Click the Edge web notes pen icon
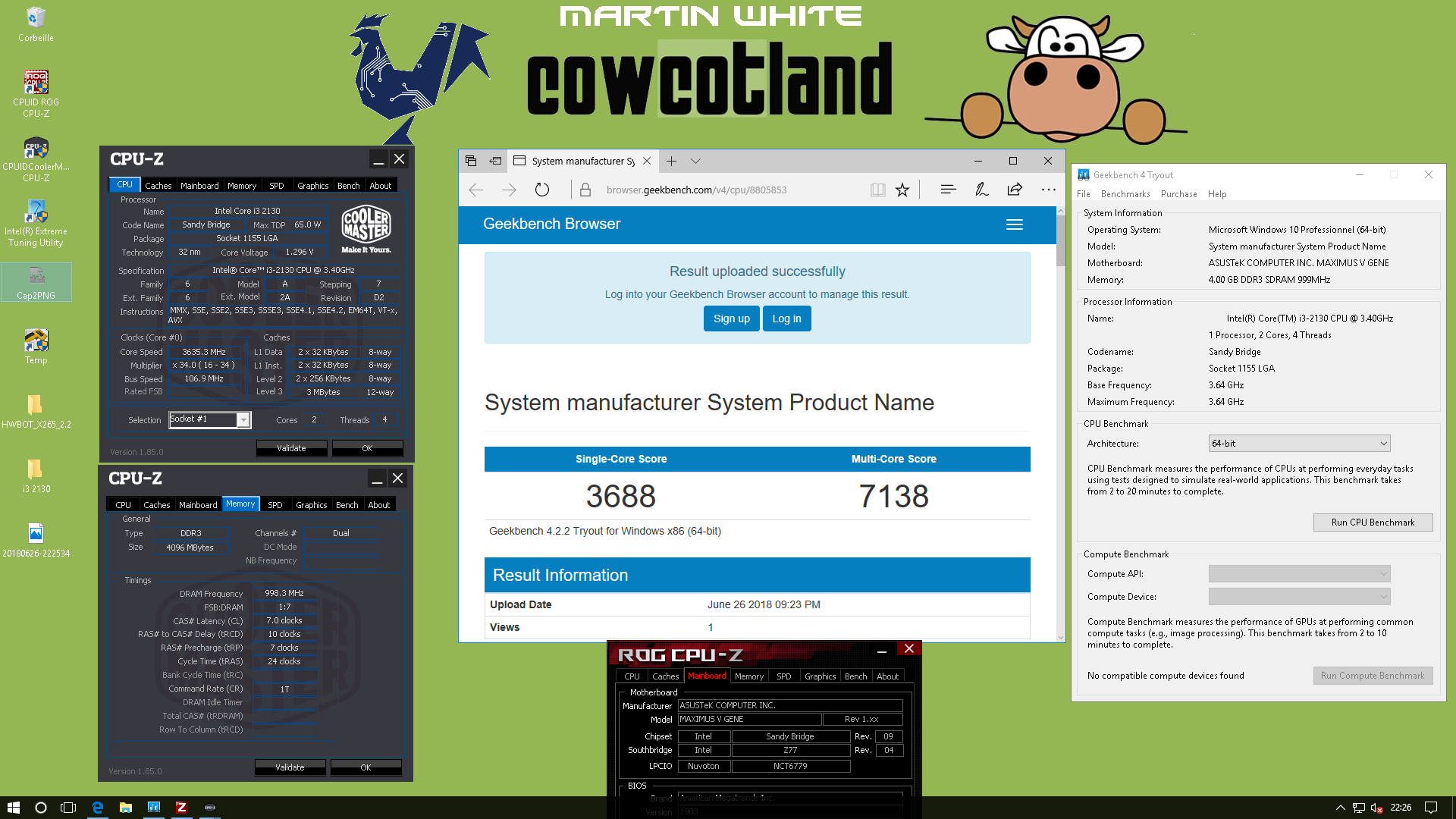The image size is (1456, 819). click(x=981, y=190)
